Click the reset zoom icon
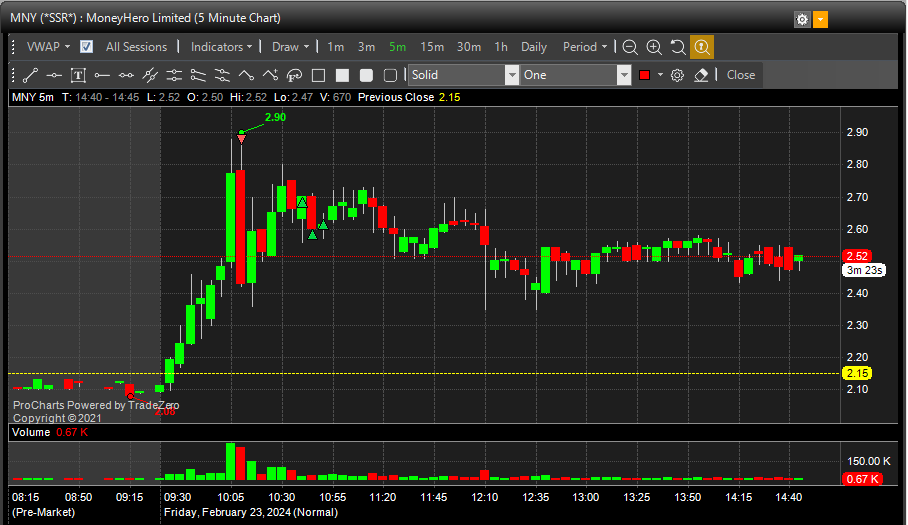The height and width of the screenshot is (525, 908). (678, 47)
